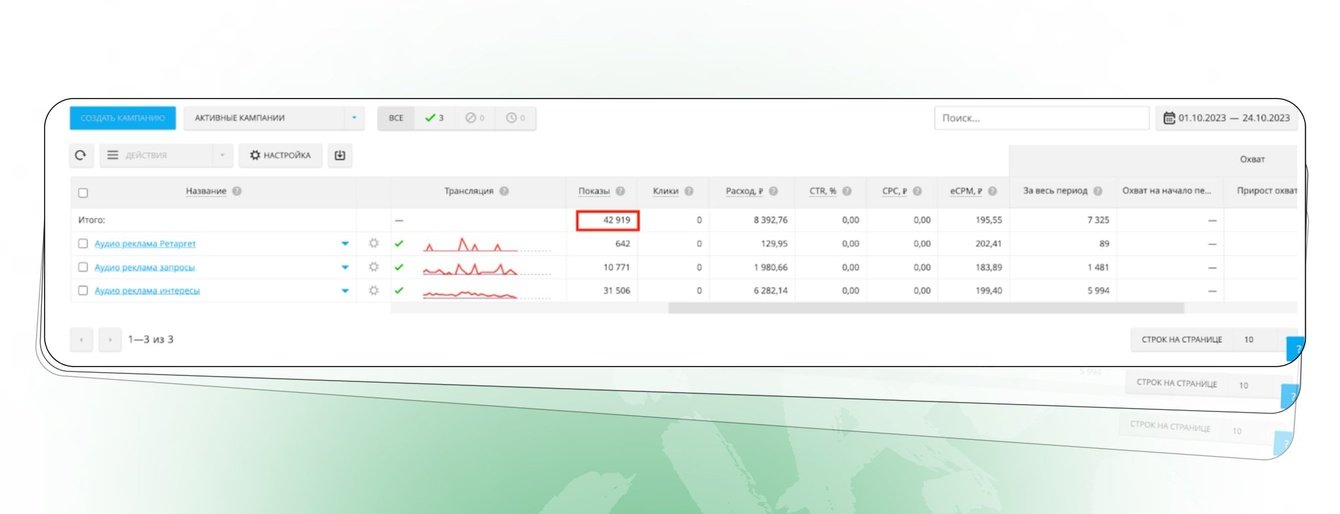Sort by the CTR, % column header

click(822, 191)
